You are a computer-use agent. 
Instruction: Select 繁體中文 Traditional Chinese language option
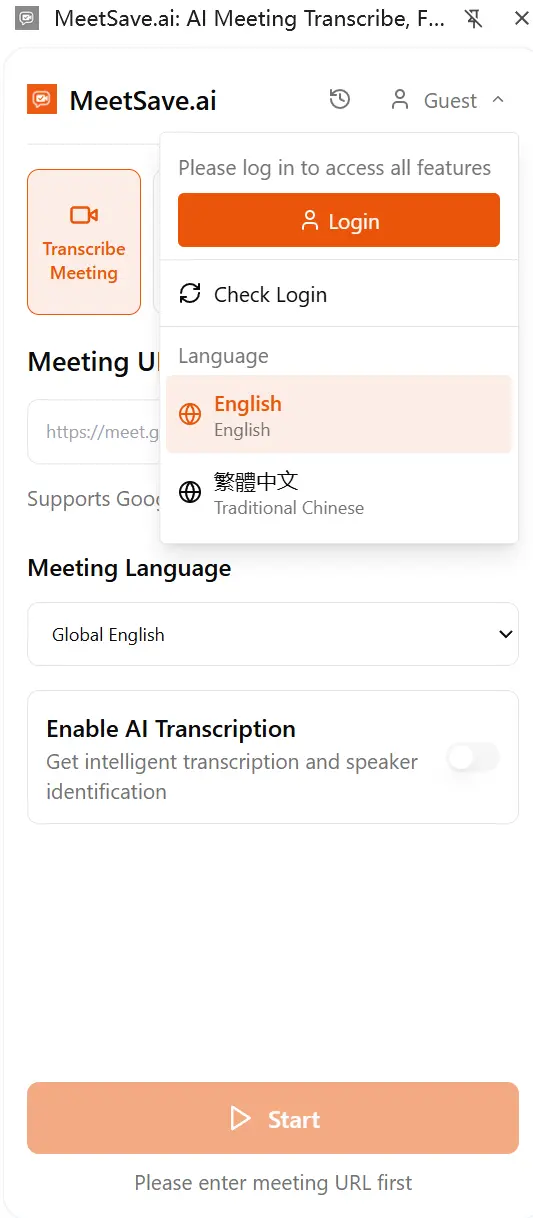tap(339, 493)
